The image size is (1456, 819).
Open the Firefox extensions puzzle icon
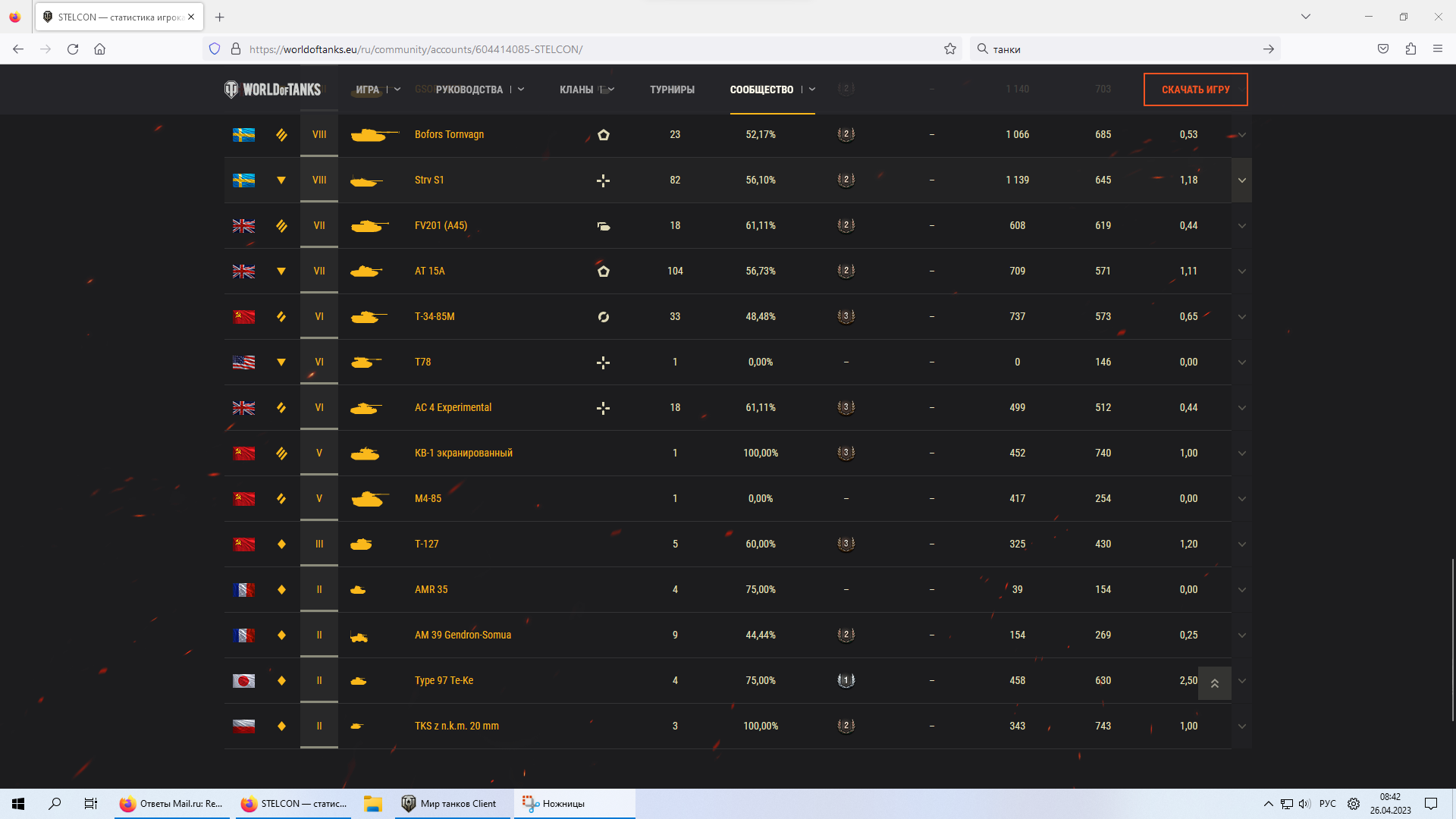click(1410, 49)
